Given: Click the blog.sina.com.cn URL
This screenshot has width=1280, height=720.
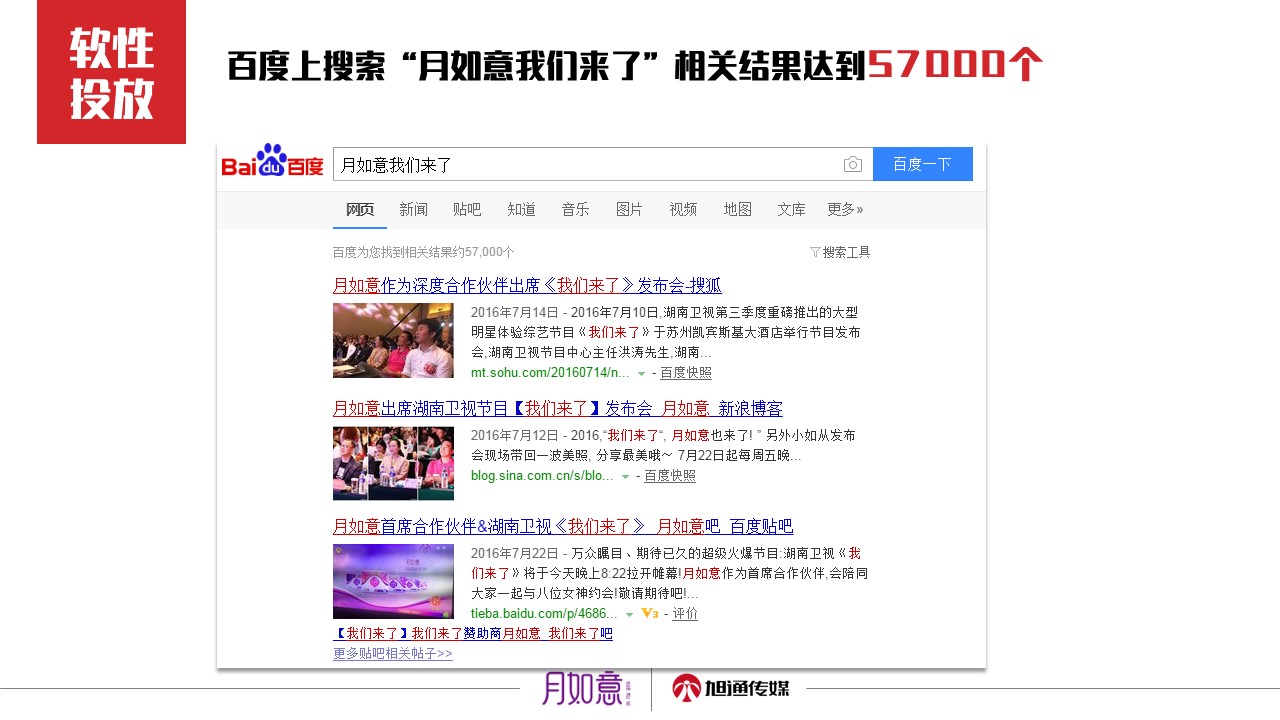Looking at the screenshot, I should click(542, 476).
